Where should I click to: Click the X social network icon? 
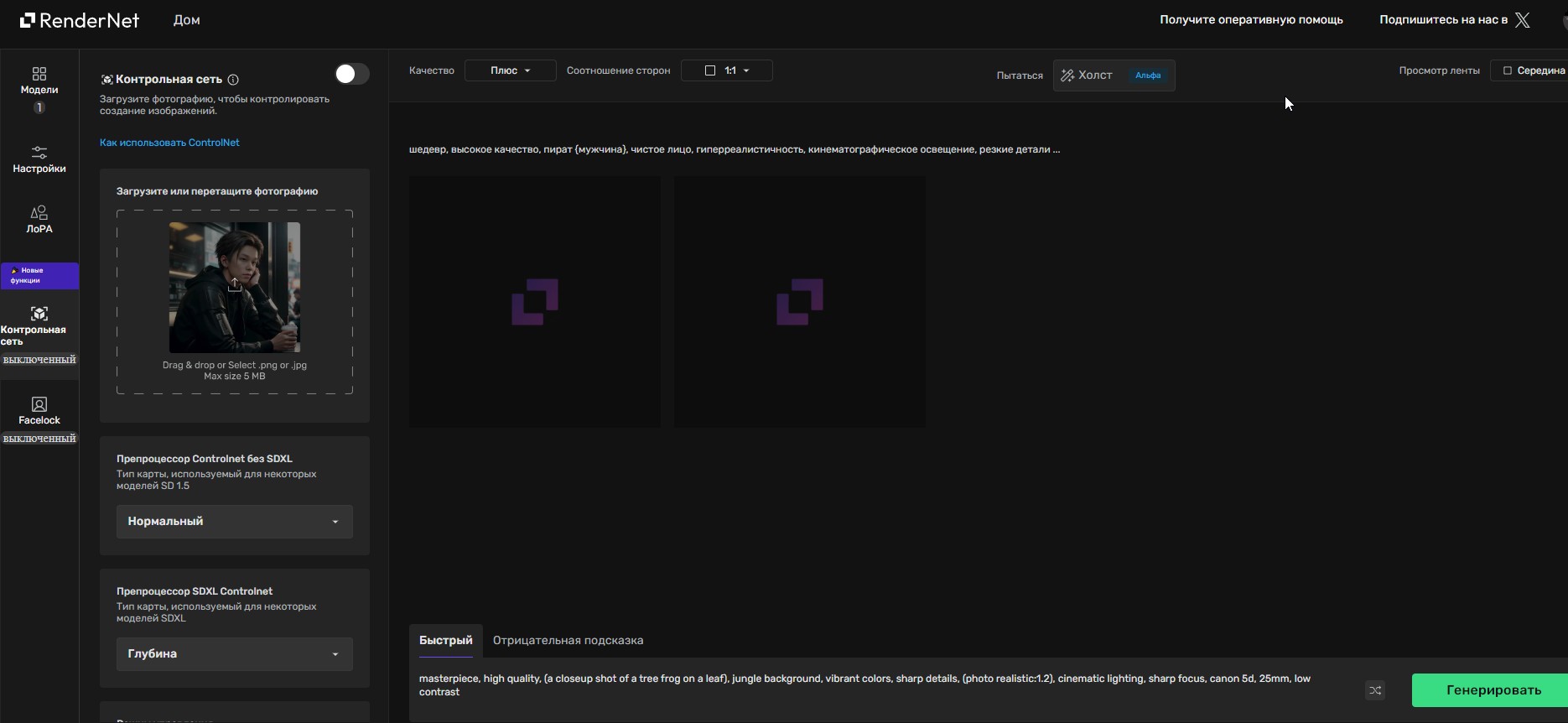pos(1523,20)
